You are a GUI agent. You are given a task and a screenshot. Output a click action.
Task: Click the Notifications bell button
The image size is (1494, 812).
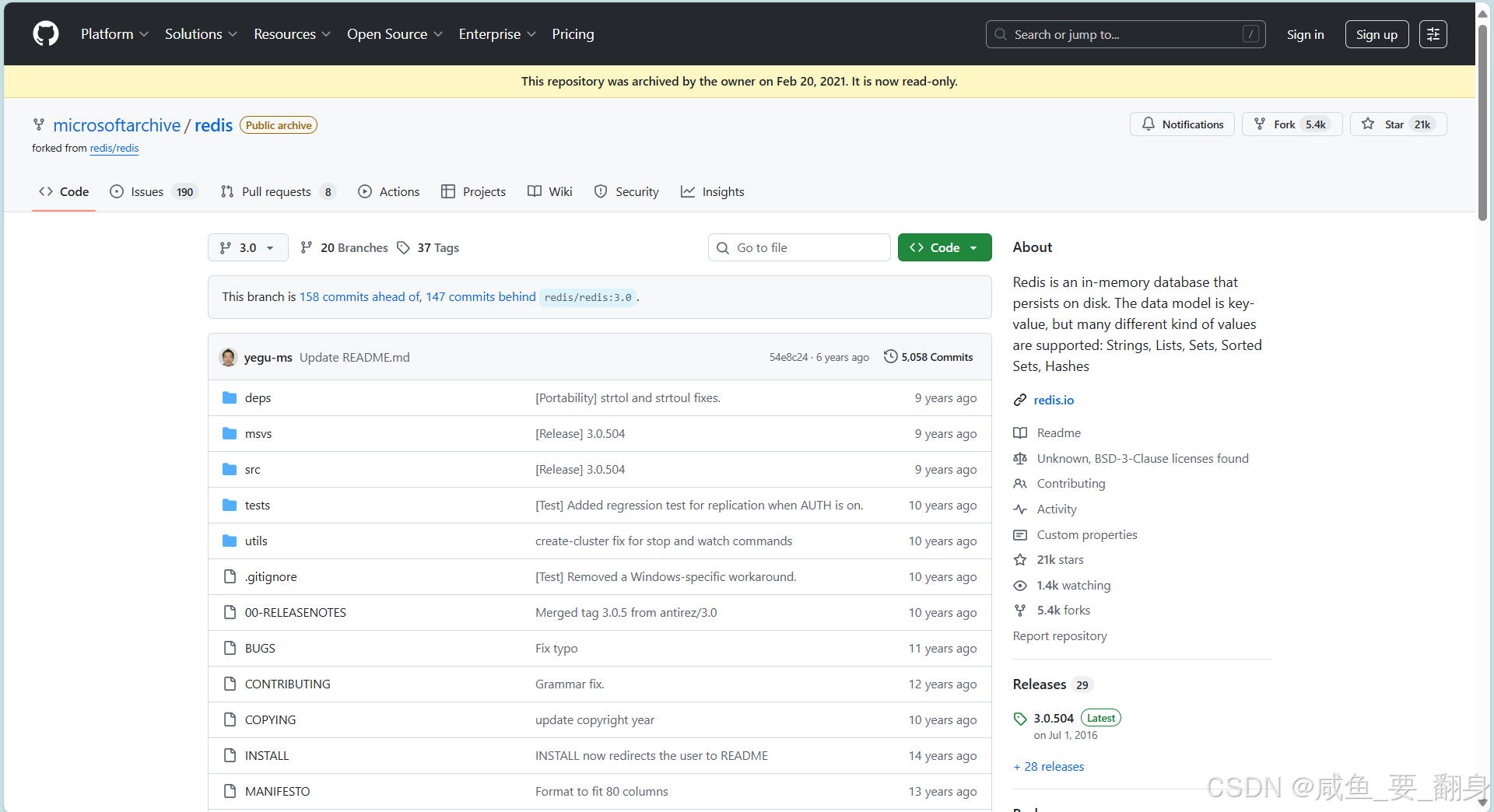click(1182, 124)
